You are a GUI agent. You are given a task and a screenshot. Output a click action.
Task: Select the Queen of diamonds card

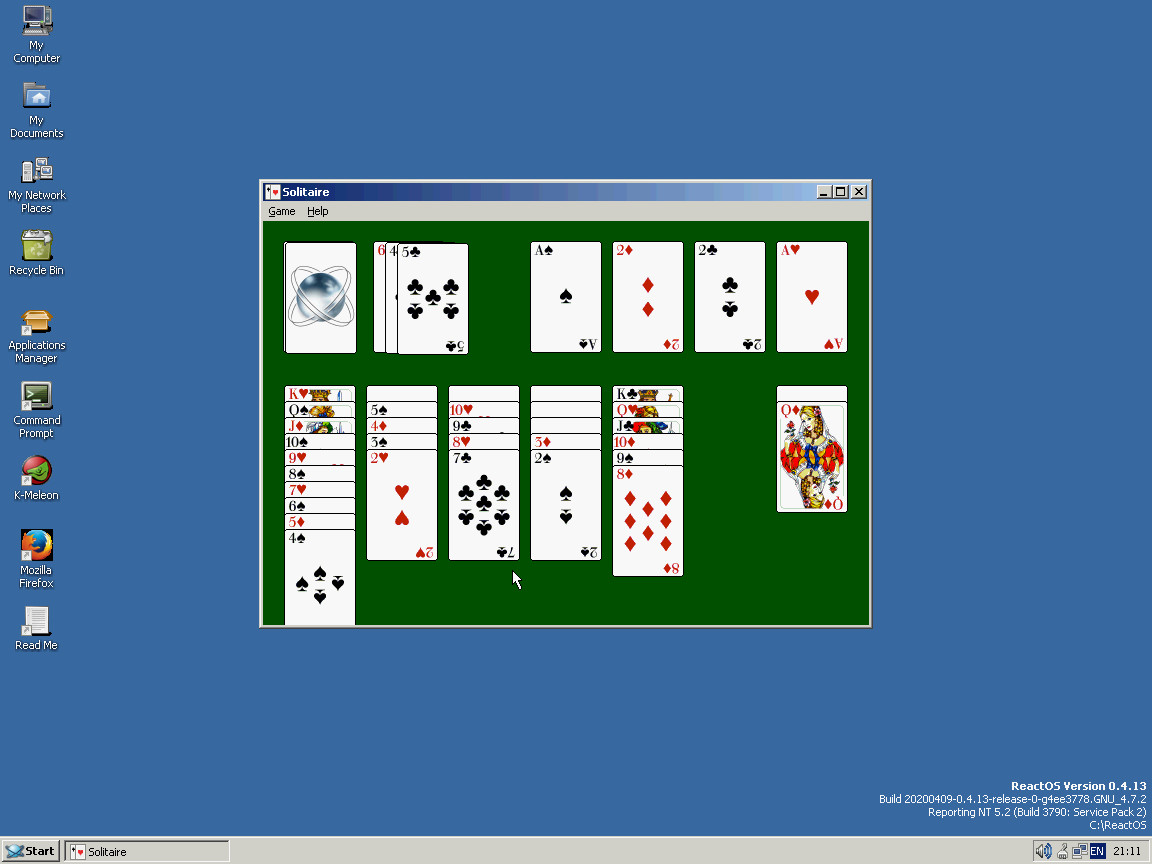pos(812,457)
